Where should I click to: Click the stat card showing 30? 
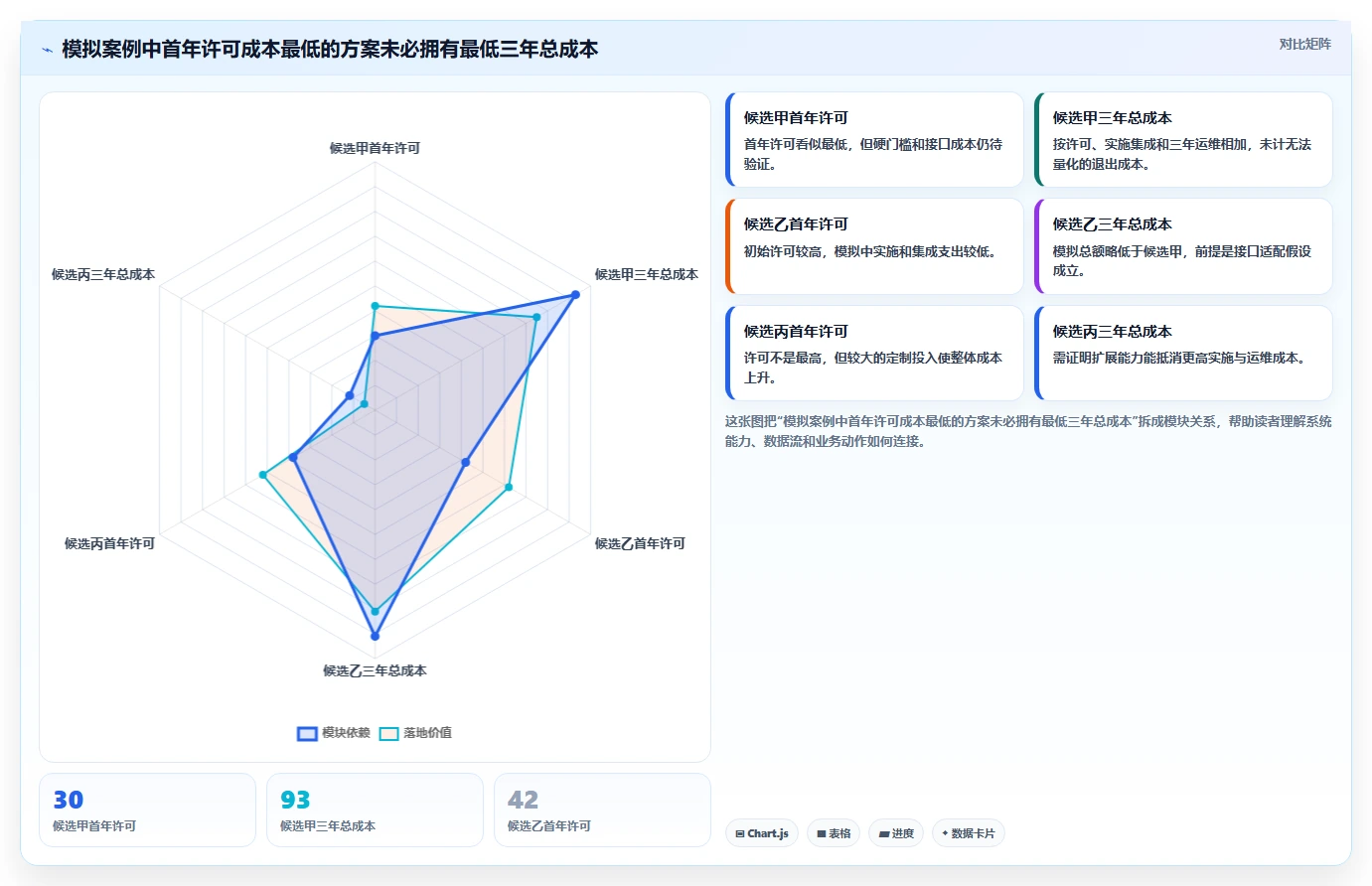coord(147,811)
